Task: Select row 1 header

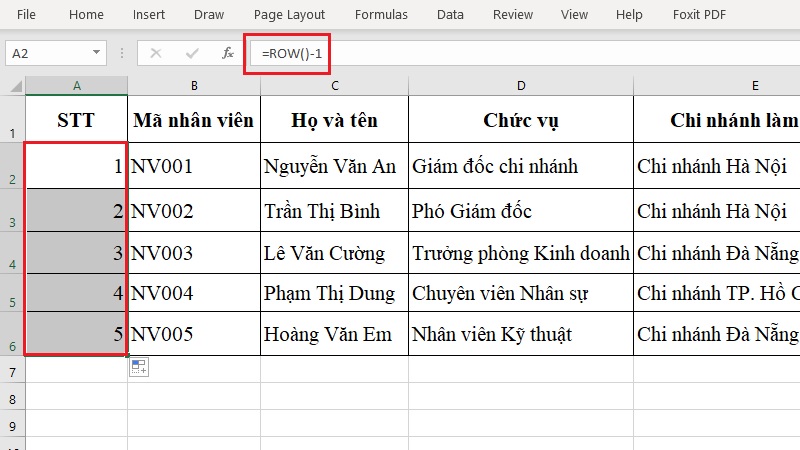Action: click(12, 119)
